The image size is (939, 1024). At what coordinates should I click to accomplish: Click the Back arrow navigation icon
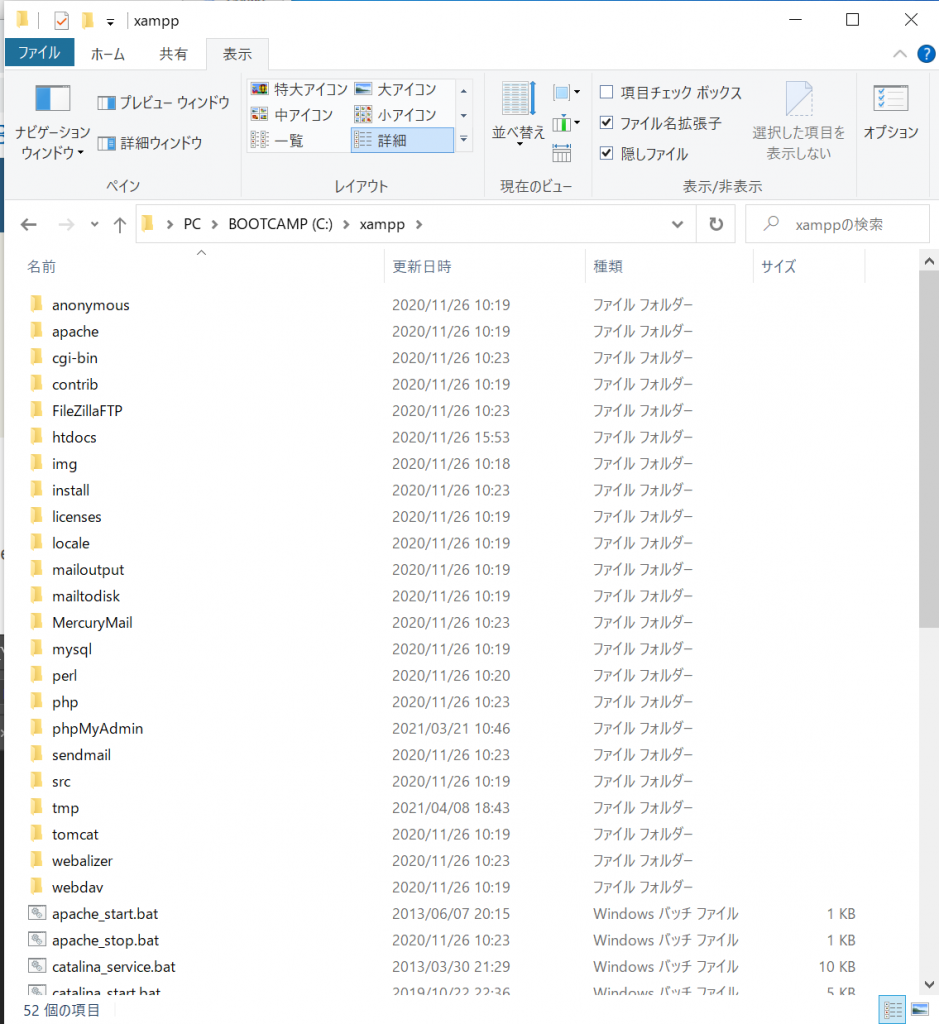[29, 225]
